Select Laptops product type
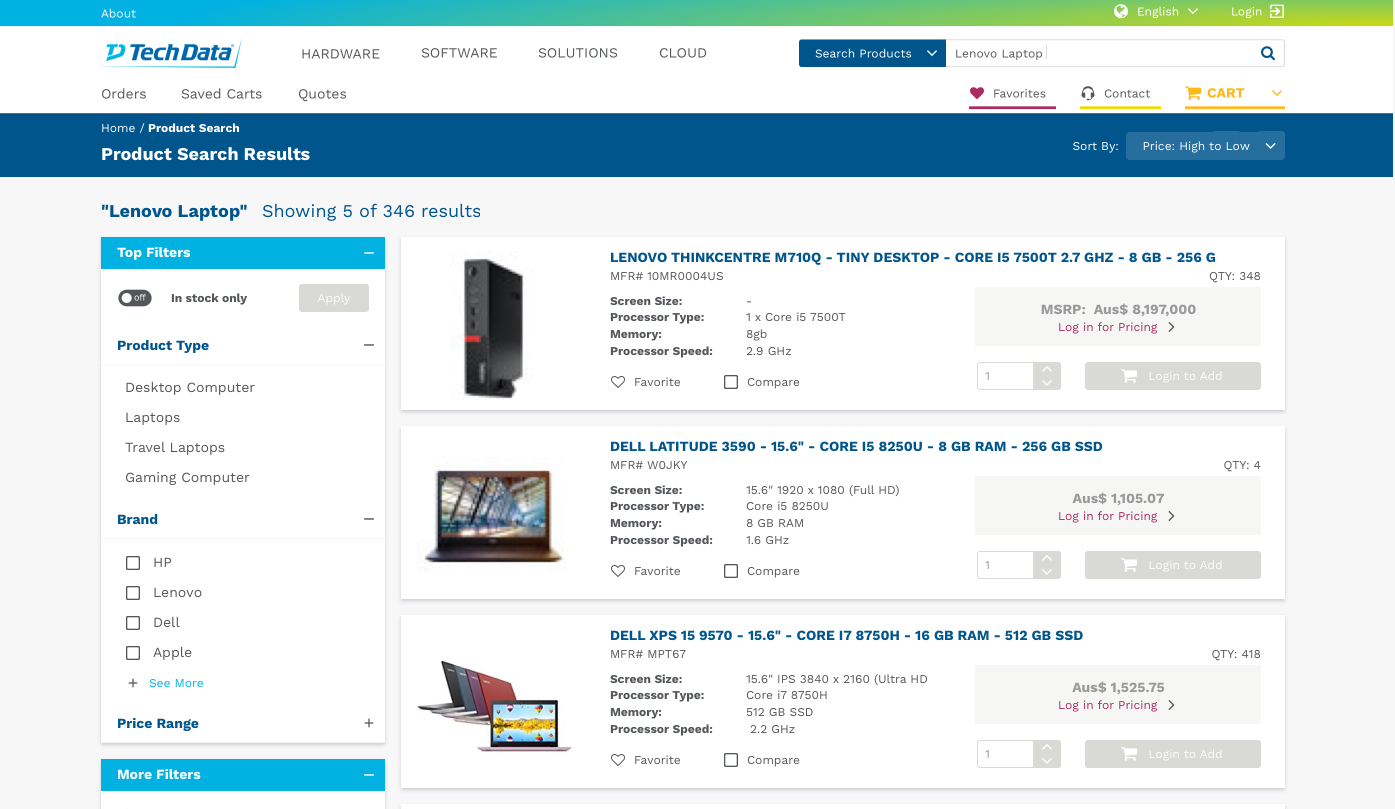This screenshot has height=809, width=1395. (x=153, y=417)
